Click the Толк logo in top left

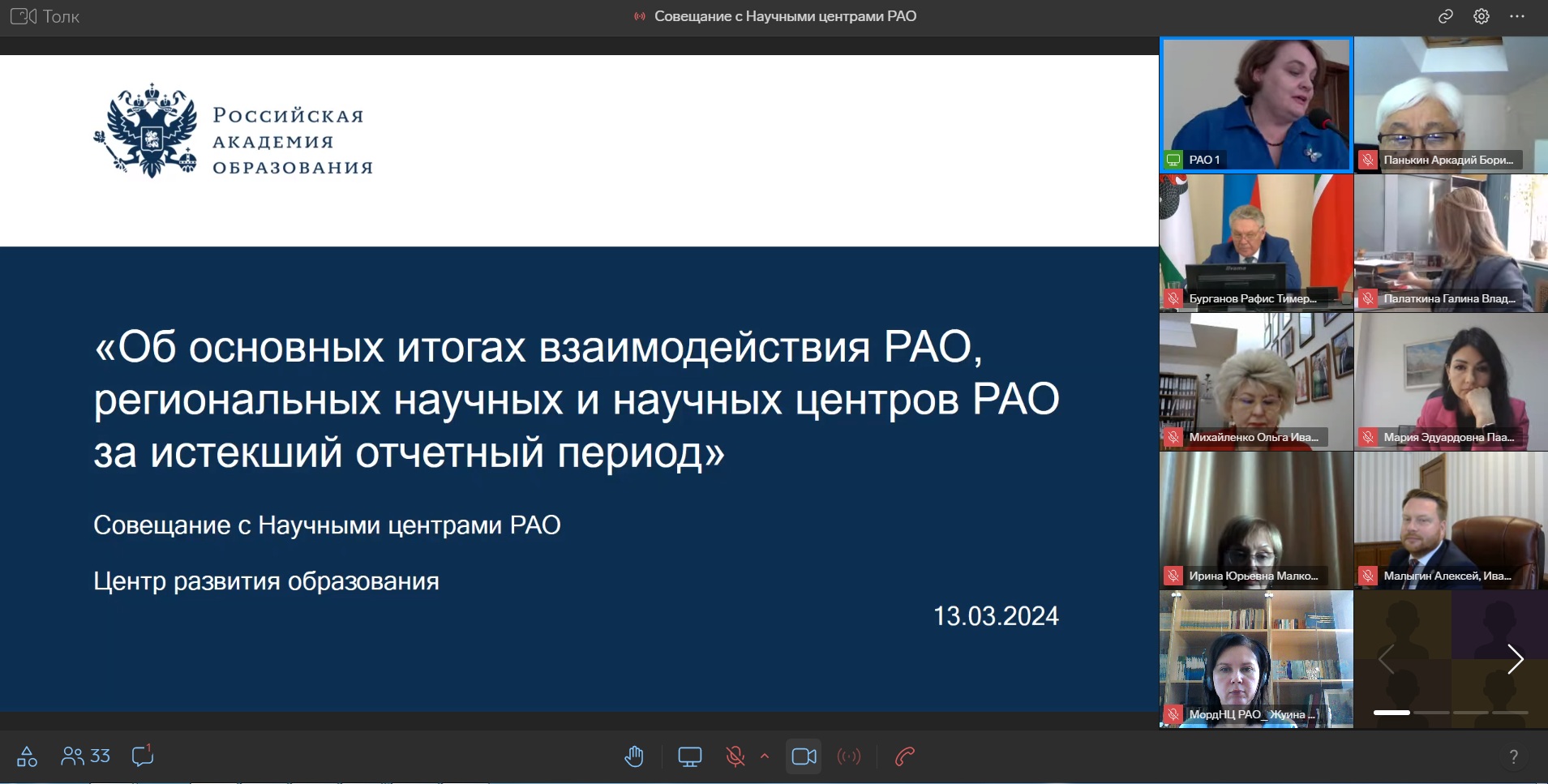(45, 16)
